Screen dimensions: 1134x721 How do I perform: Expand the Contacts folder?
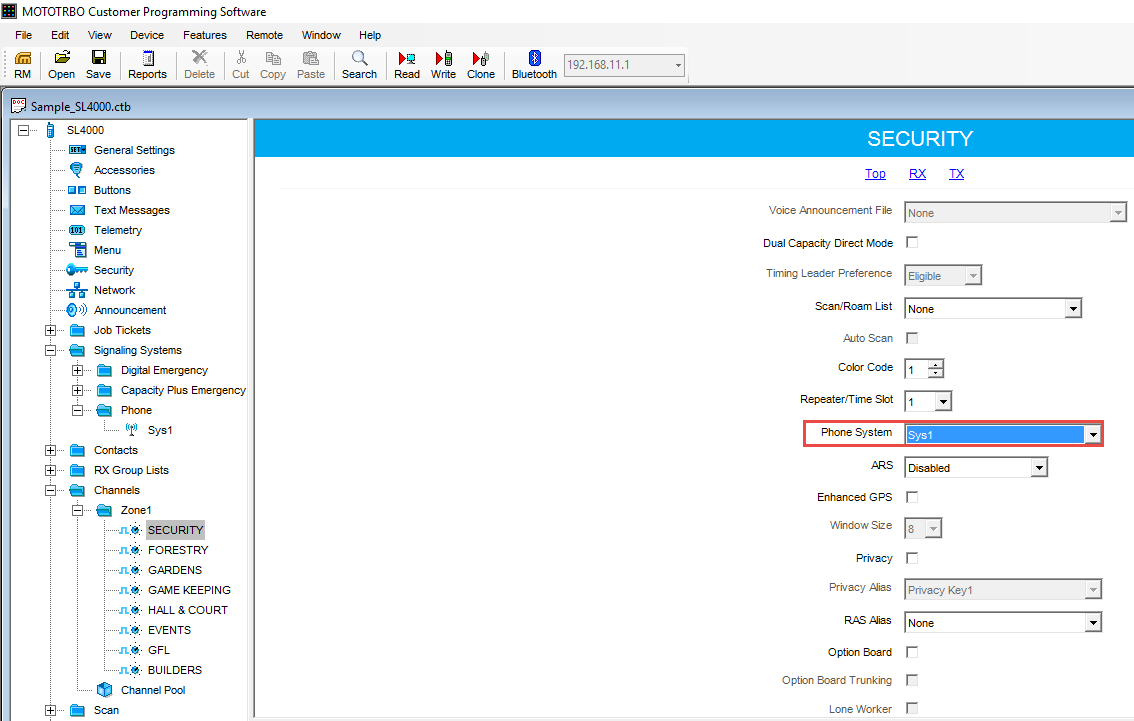(x=50, y=451)
